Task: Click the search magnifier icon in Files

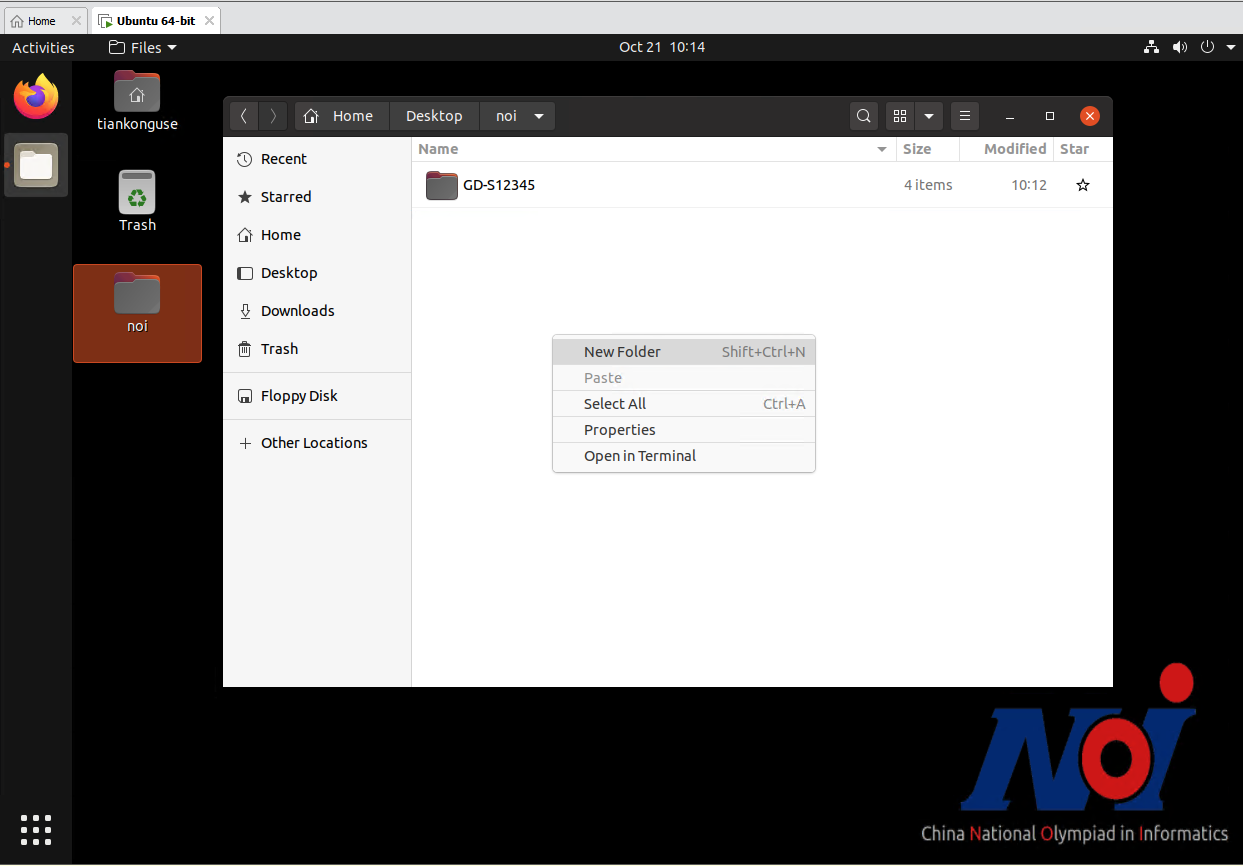Action: (x=864, y=116)
